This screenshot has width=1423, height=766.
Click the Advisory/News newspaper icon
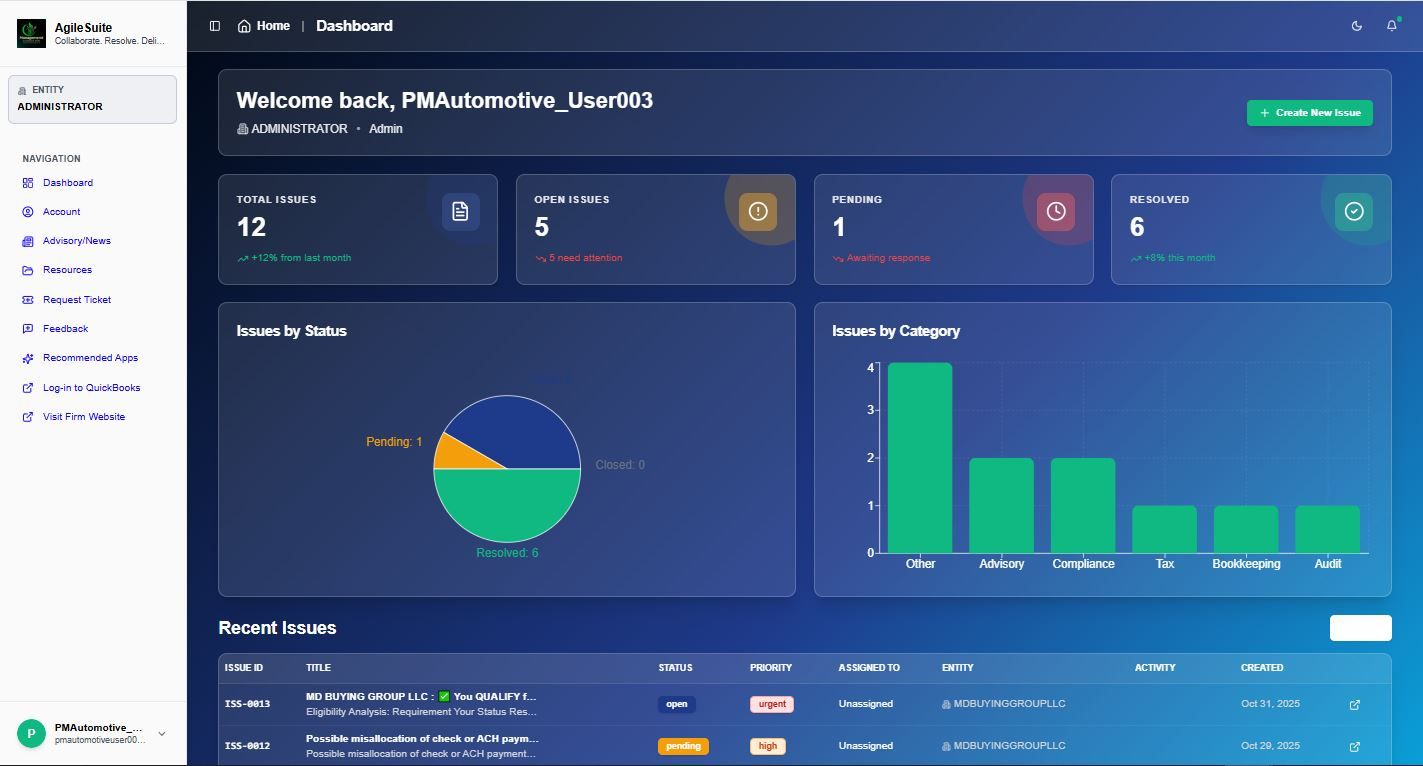[x=28, y=241]
